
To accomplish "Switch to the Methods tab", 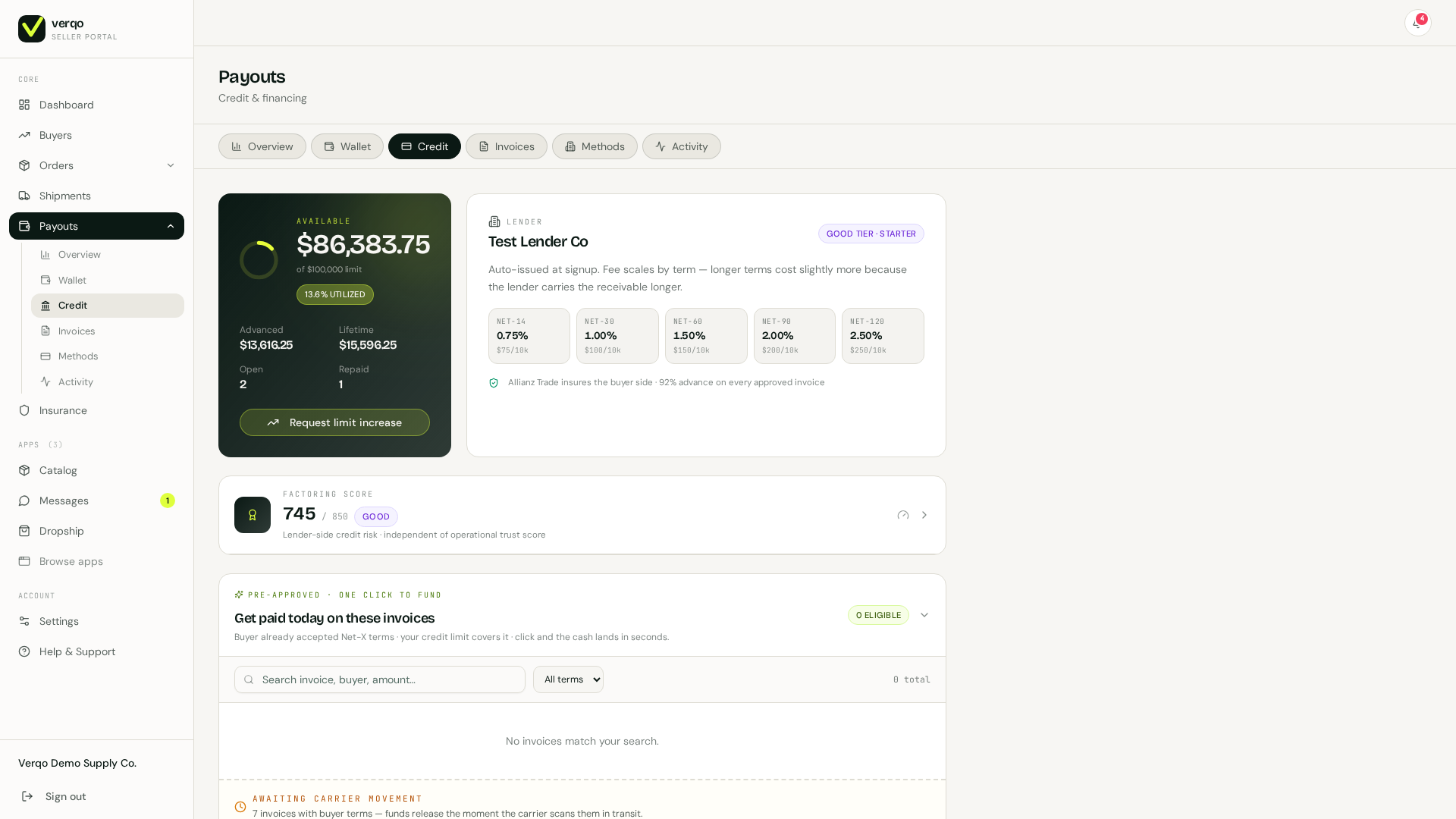I will point(595,146).
